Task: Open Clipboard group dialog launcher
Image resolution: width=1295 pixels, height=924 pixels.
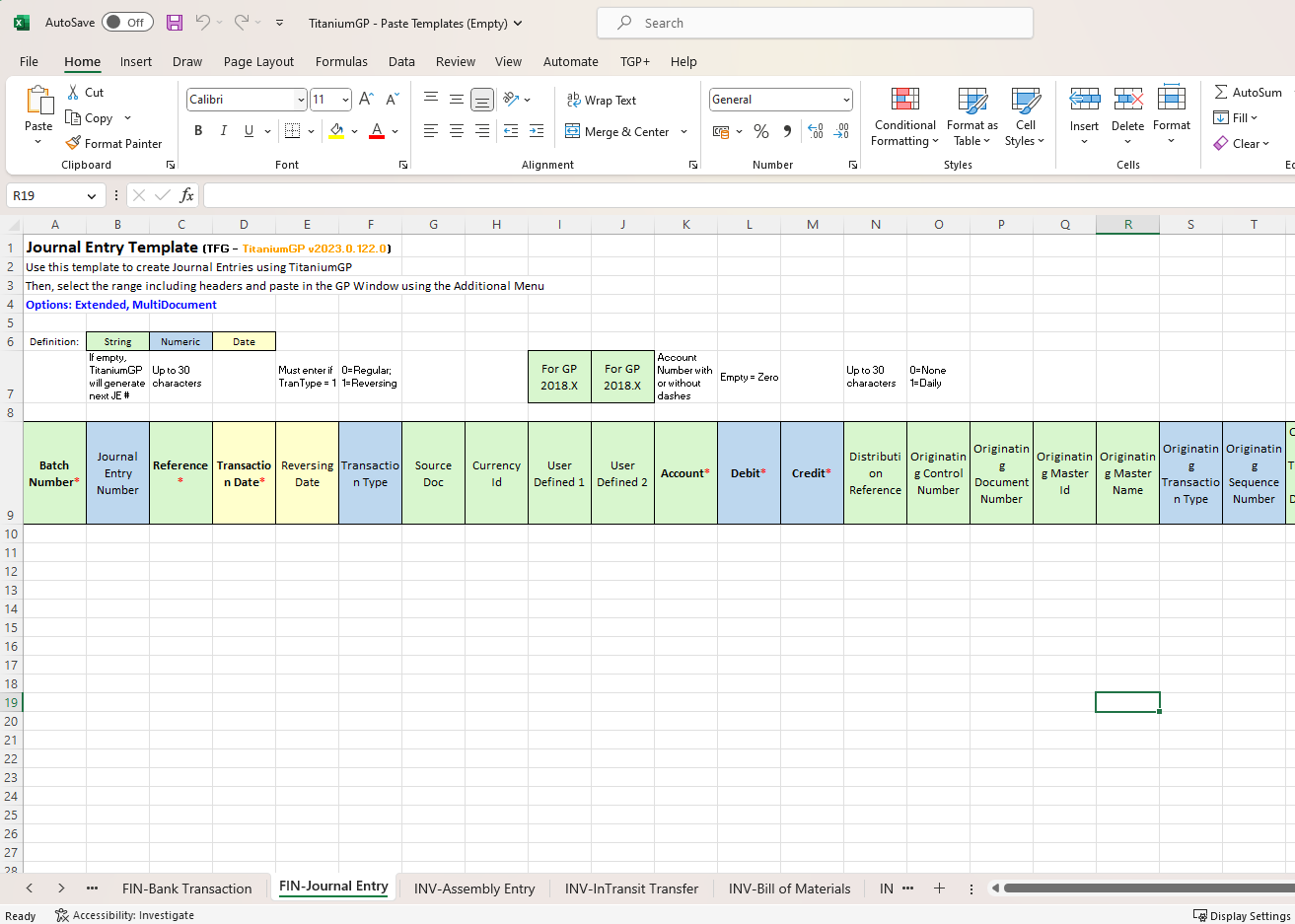Action: (171, 165)
